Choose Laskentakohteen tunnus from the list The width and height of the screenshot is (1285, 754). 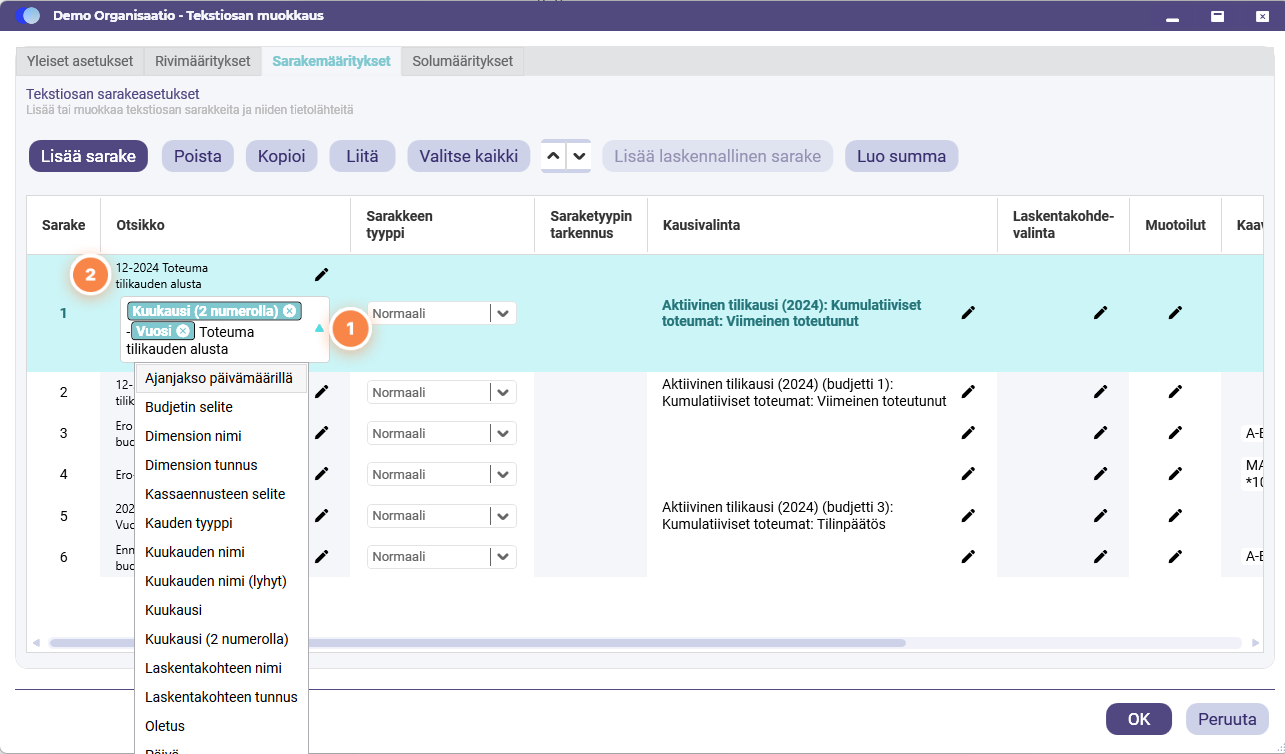click(221, 697)
